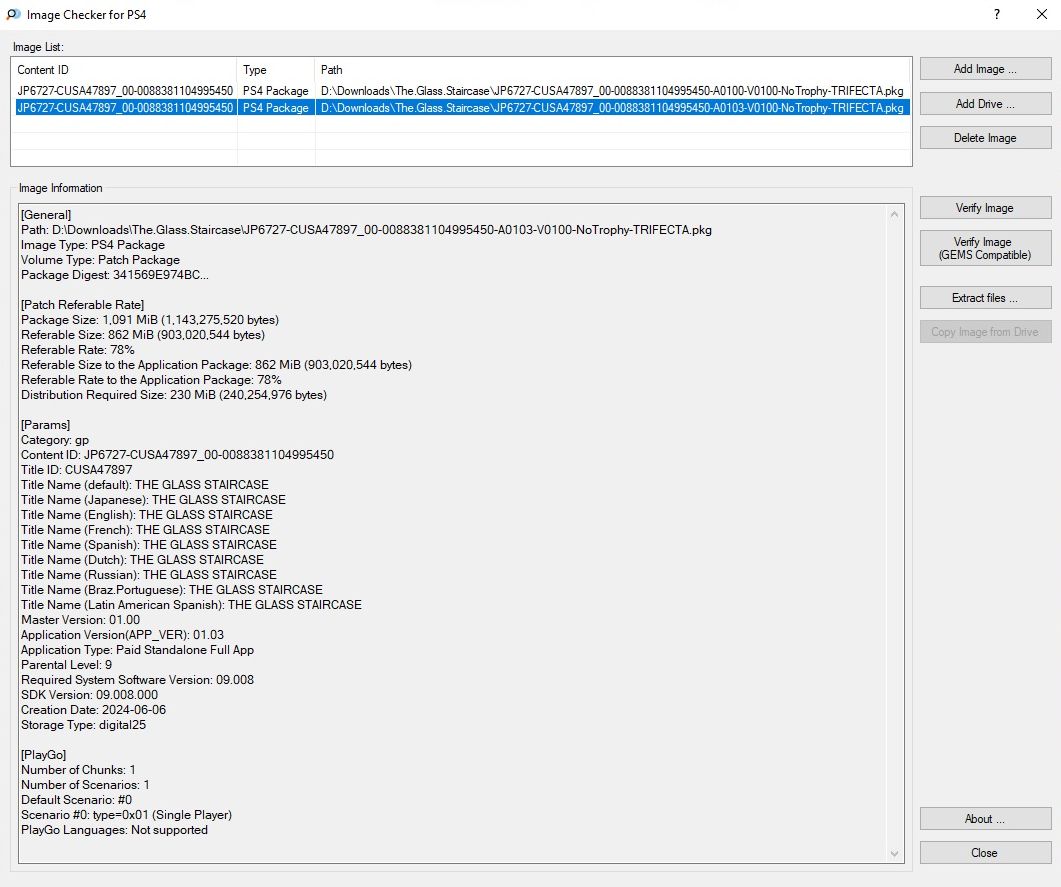Click the Referable Rate: 78% line
1061x887 pixels.
[78, 350]
